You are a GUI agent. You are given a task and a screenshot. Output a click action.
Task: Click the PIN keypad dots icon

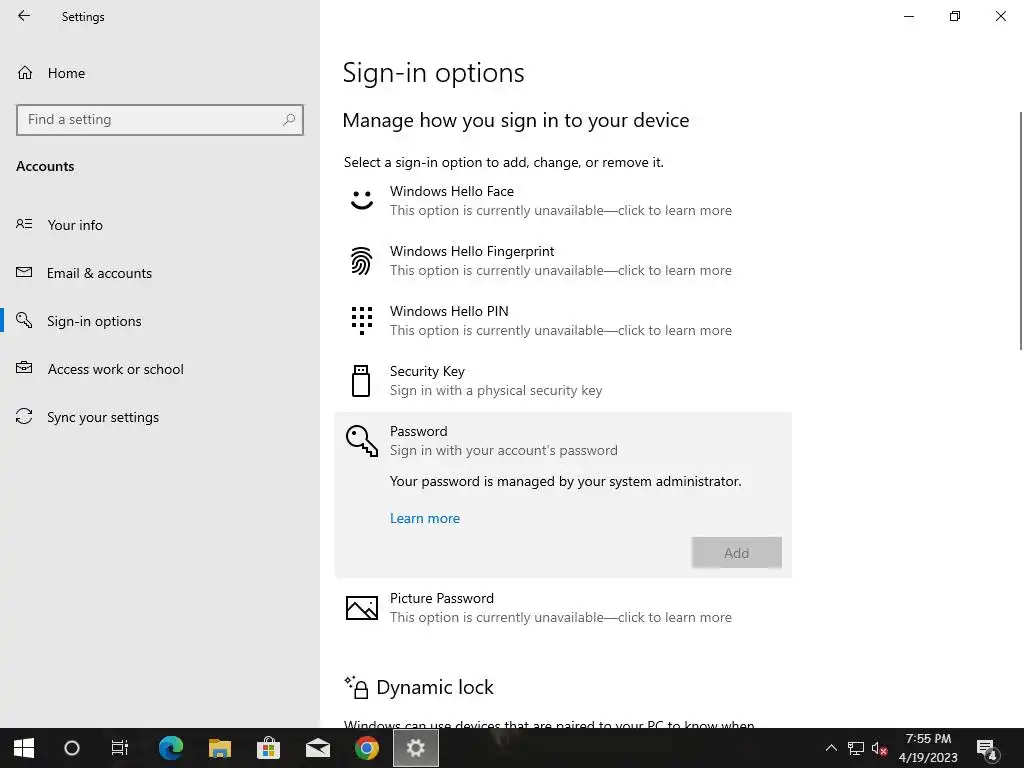[362, 321]
